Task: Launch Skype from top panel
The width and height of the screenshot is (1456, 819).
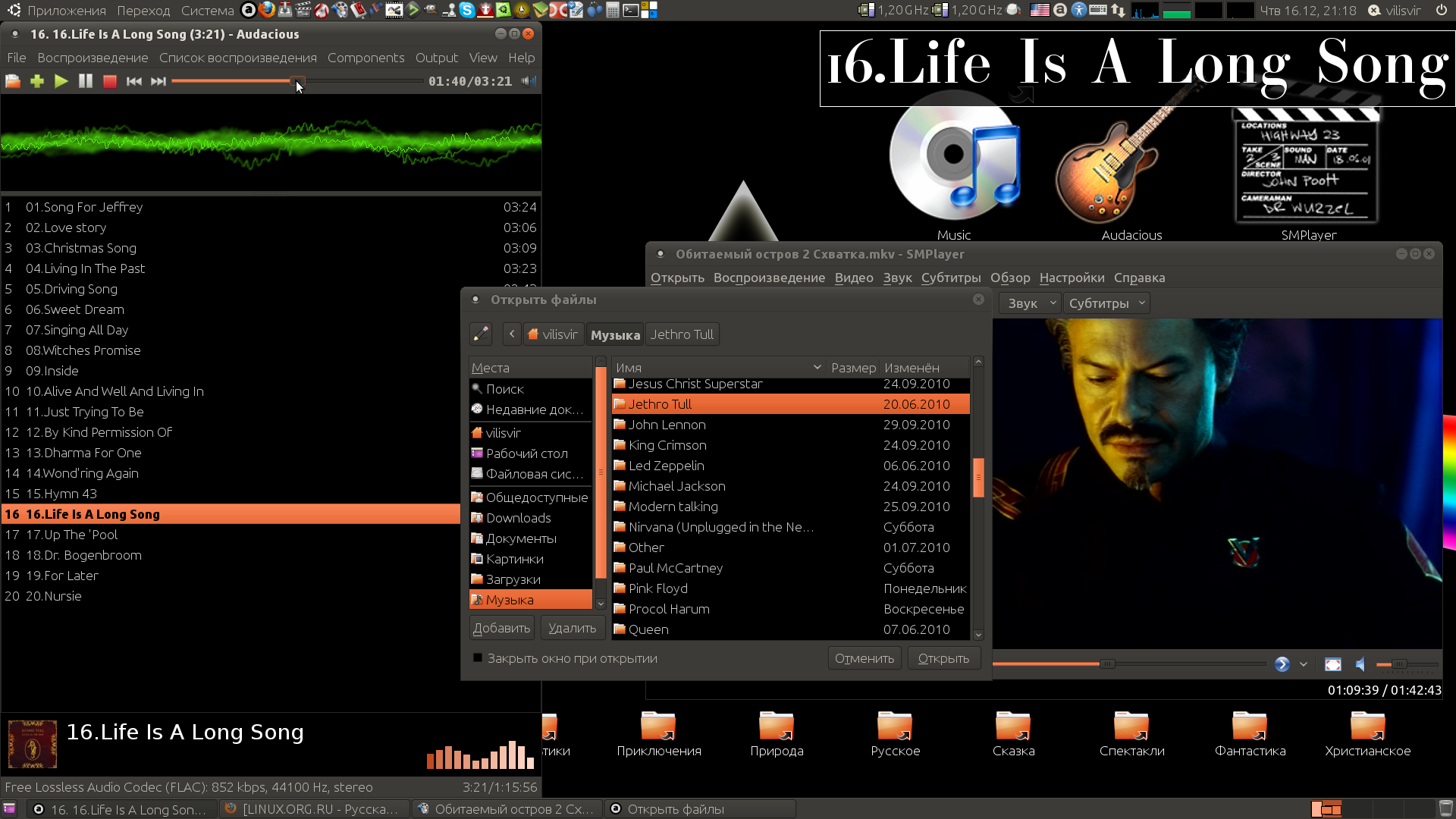Action: point(467,10)
